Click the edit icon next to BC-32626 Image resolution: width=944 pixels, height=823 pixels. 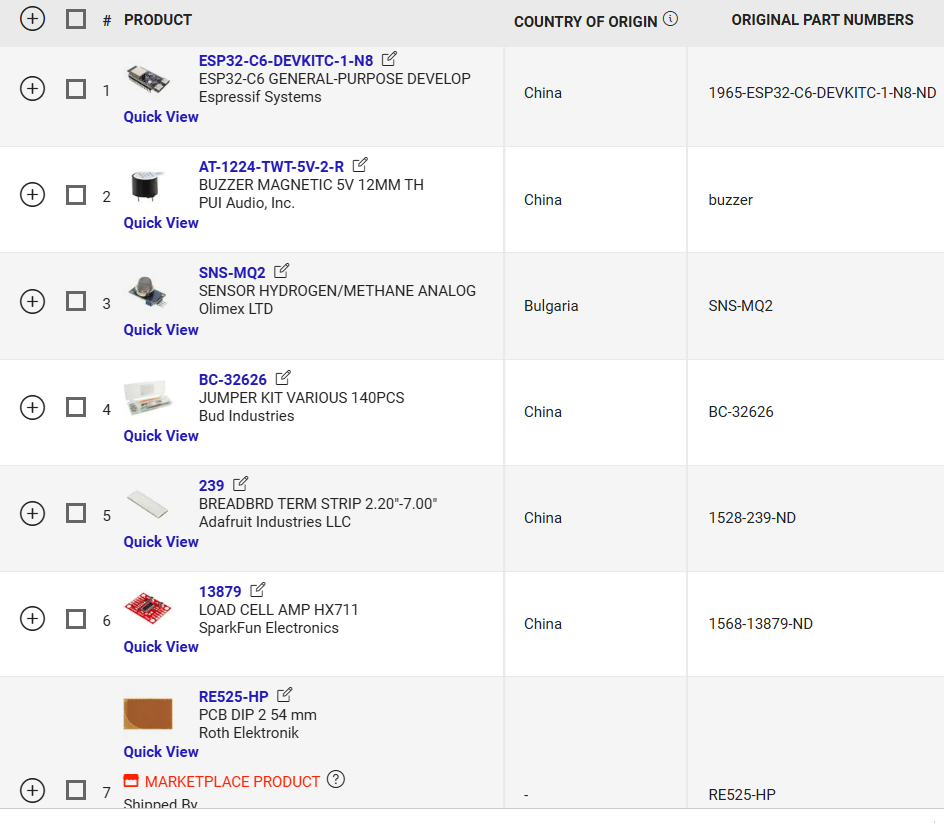[x=283, y=378]
